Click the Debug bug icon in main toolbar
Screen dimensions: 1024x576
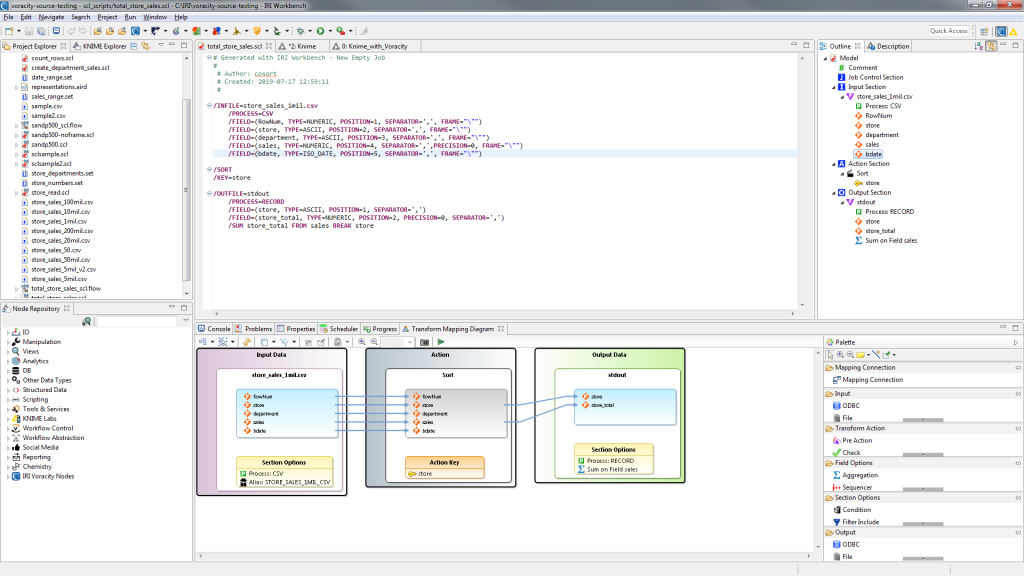click(300, 31)
